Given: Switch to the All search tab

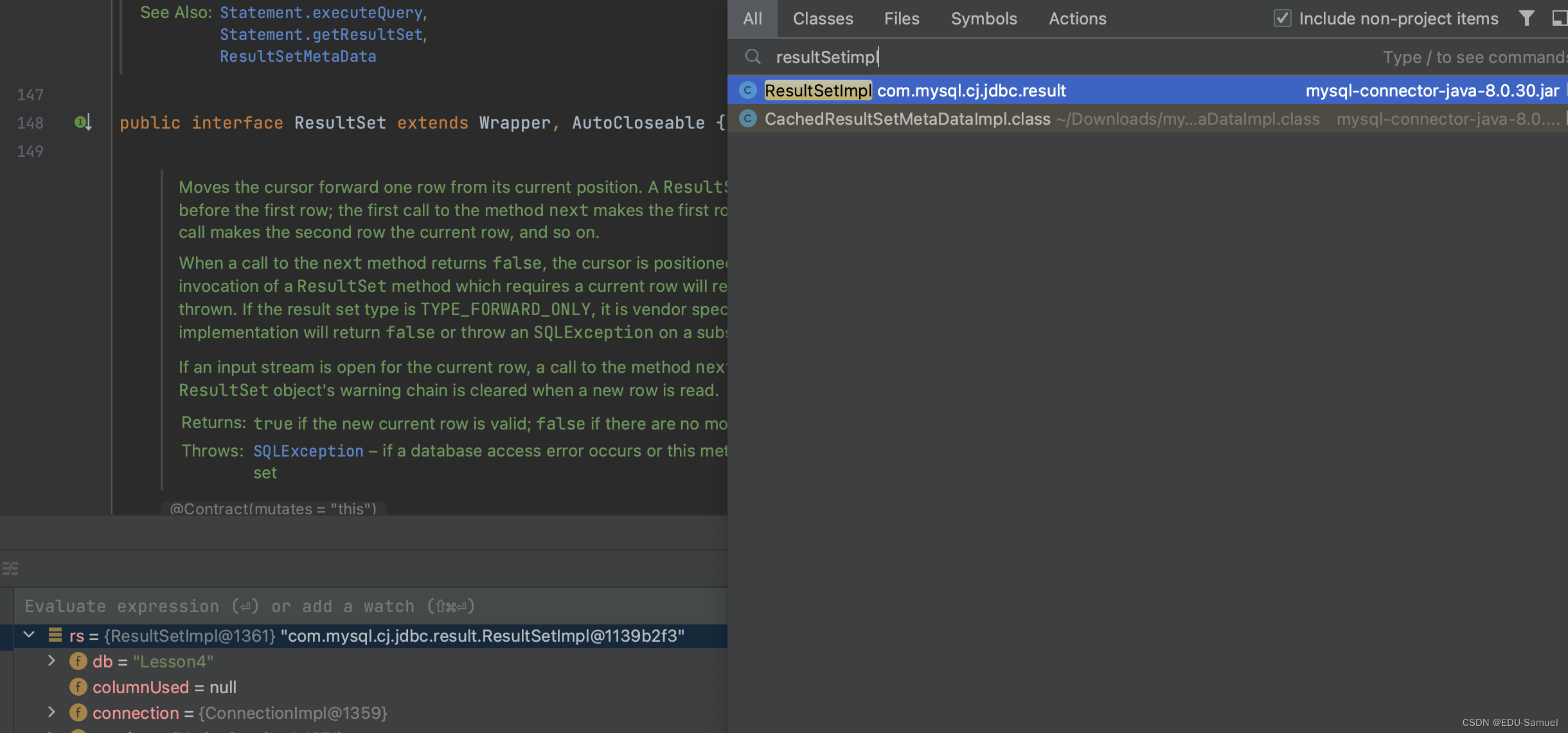Looking at the screenshot, I should [x=752, y=19].
